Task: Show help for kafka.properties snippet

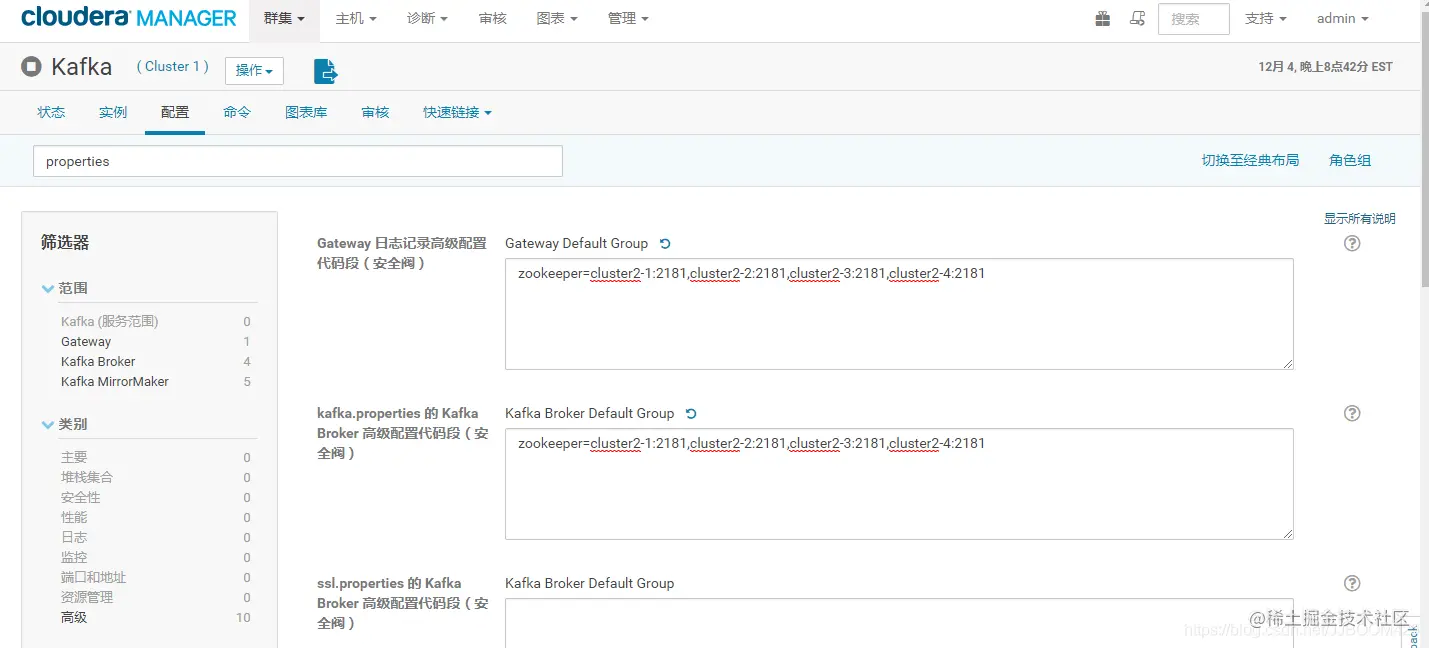Action: coord(1352,413)
